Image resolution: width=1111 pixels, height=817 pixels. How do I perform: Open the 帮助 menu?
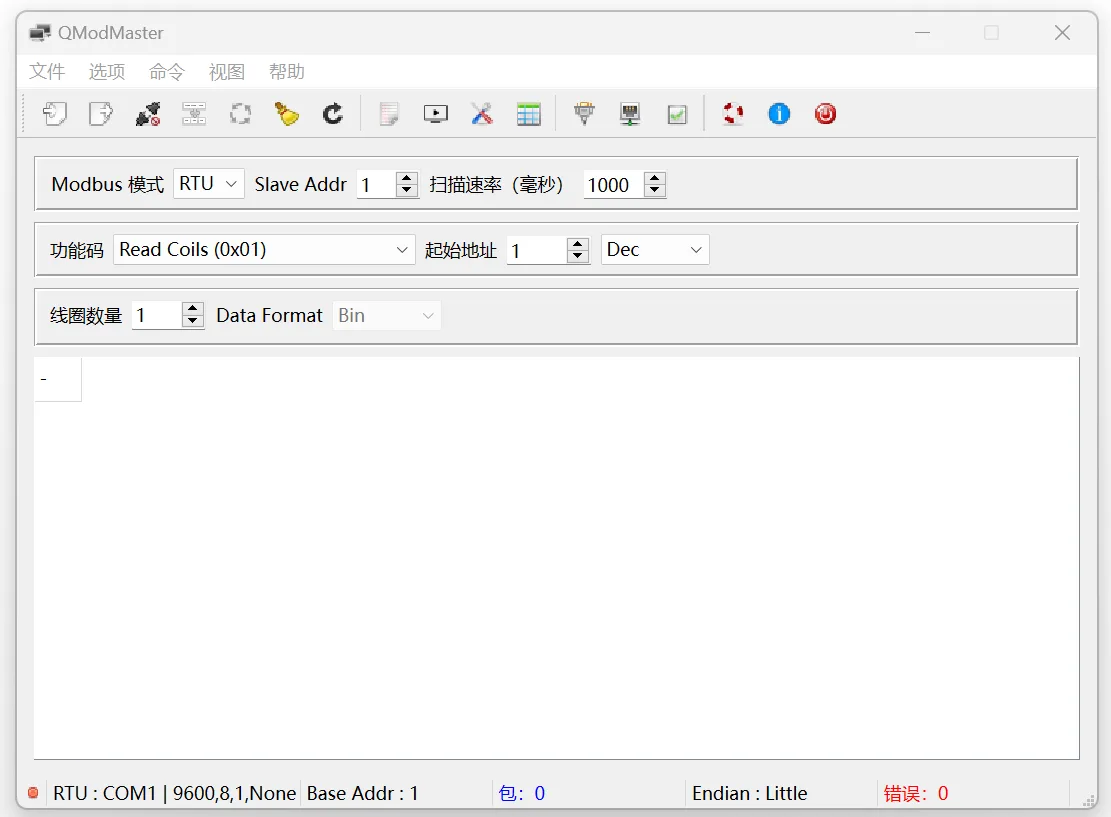(287, 72)
